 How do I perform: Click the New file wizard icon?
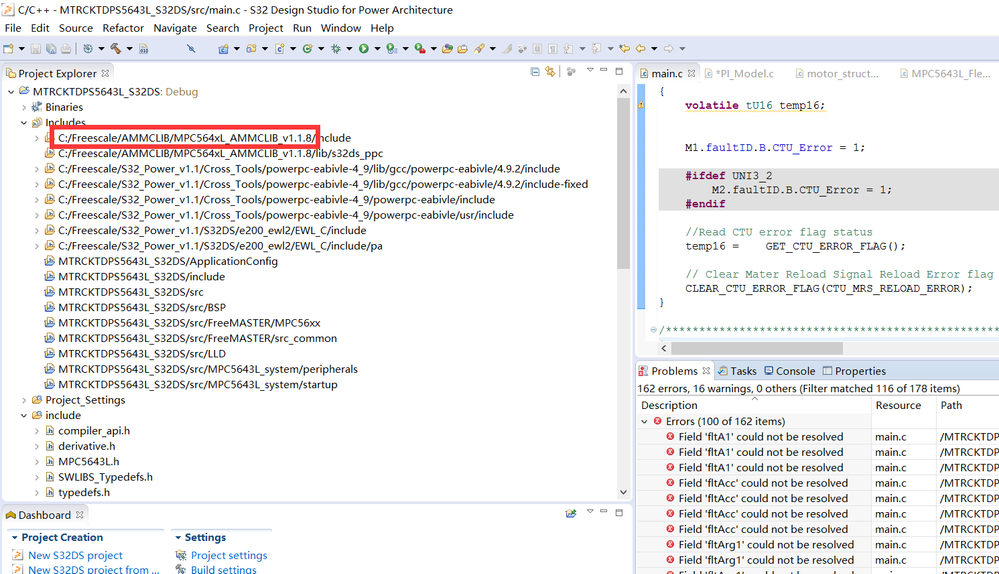[8, 48]
